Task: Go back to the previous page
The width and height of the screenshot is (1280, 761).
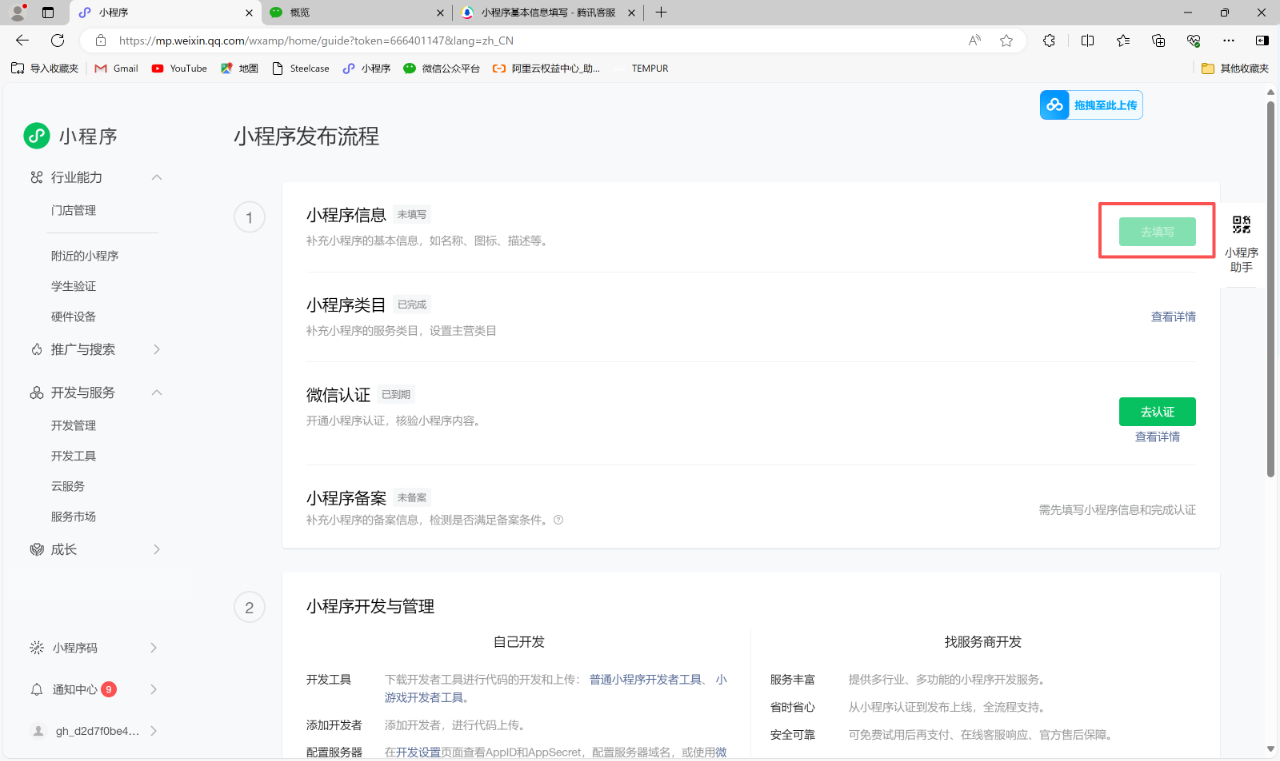Action: point(23,41)
